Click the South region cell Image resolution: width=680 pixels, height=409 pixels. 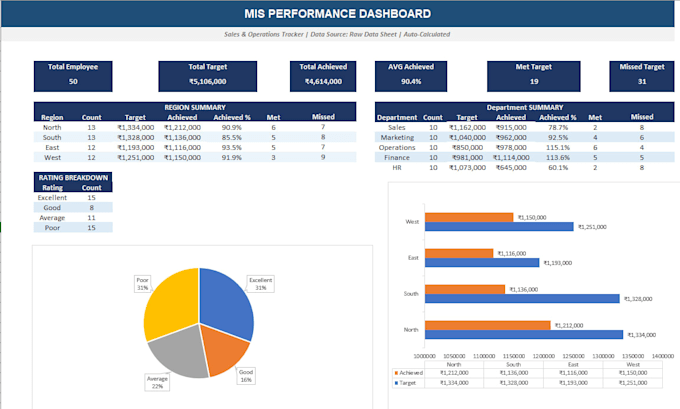click(52, 137)
